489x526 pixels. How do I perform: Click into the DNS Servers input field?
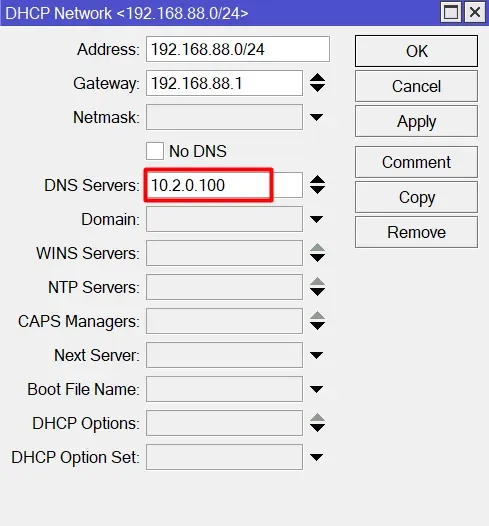point(224,185)
